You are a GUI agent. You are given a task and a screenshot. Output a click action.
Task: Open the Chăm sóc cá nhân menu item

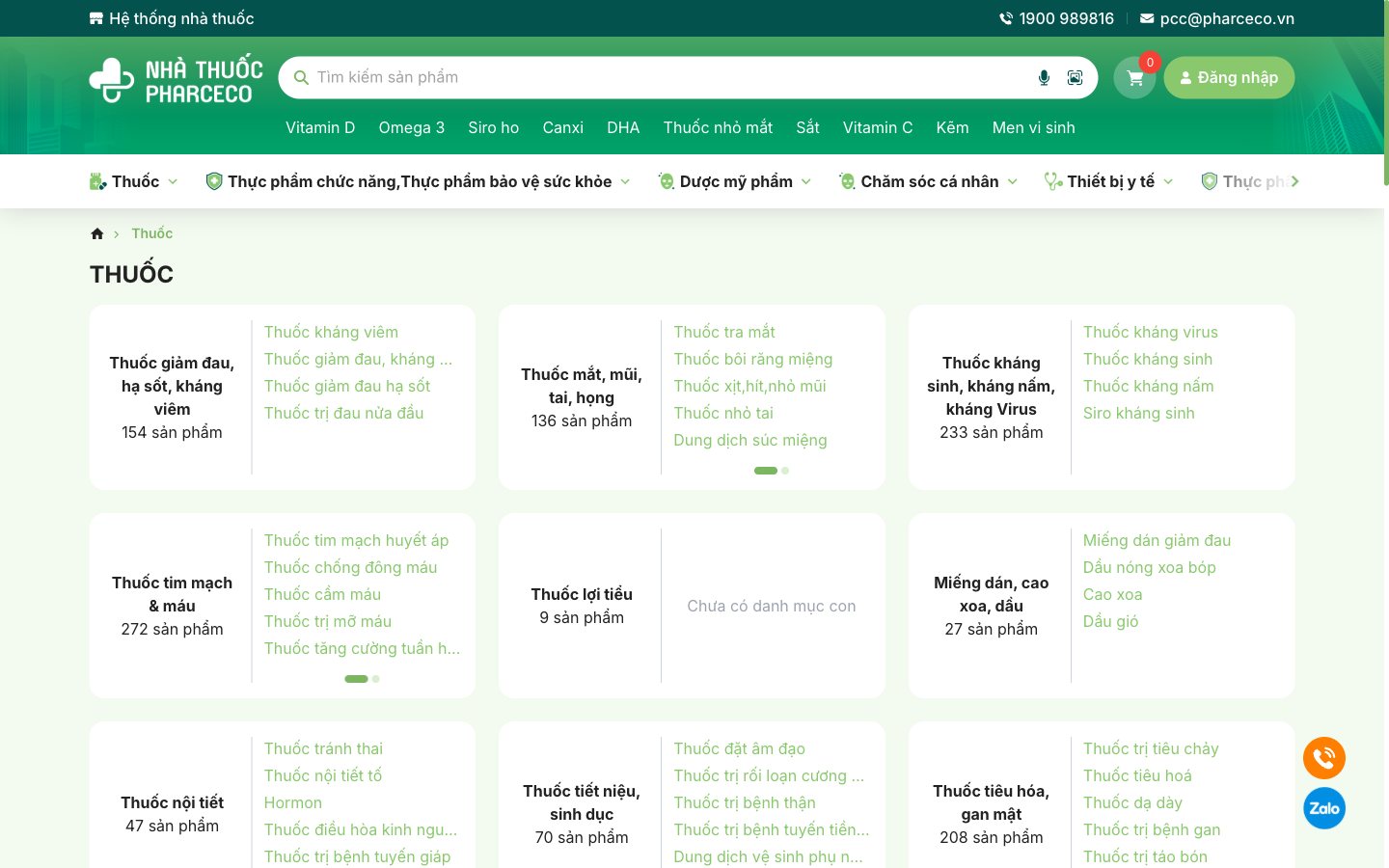pyautogui.click(x=930, y=181)
